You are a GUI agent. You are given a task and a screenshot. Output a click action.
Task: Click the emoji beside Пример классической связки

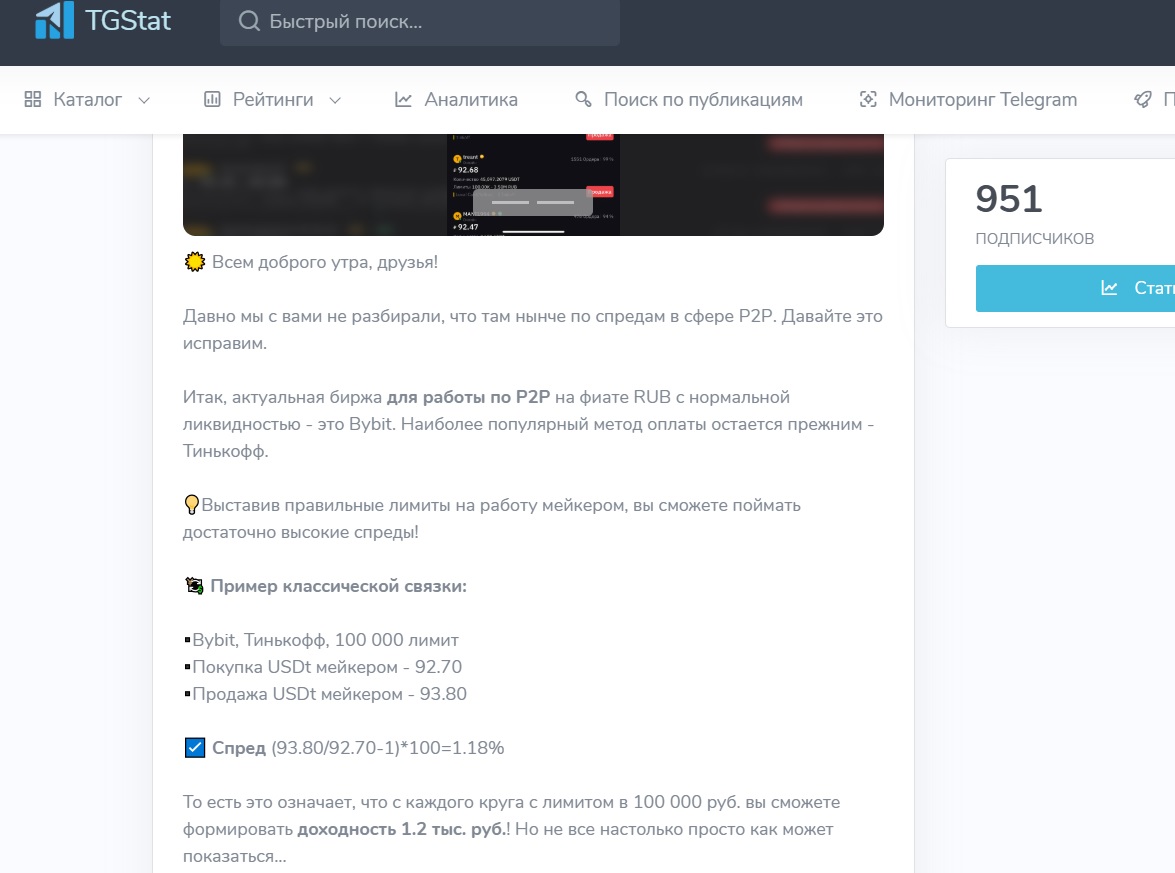pyautogui.click(x=194, y=586)
